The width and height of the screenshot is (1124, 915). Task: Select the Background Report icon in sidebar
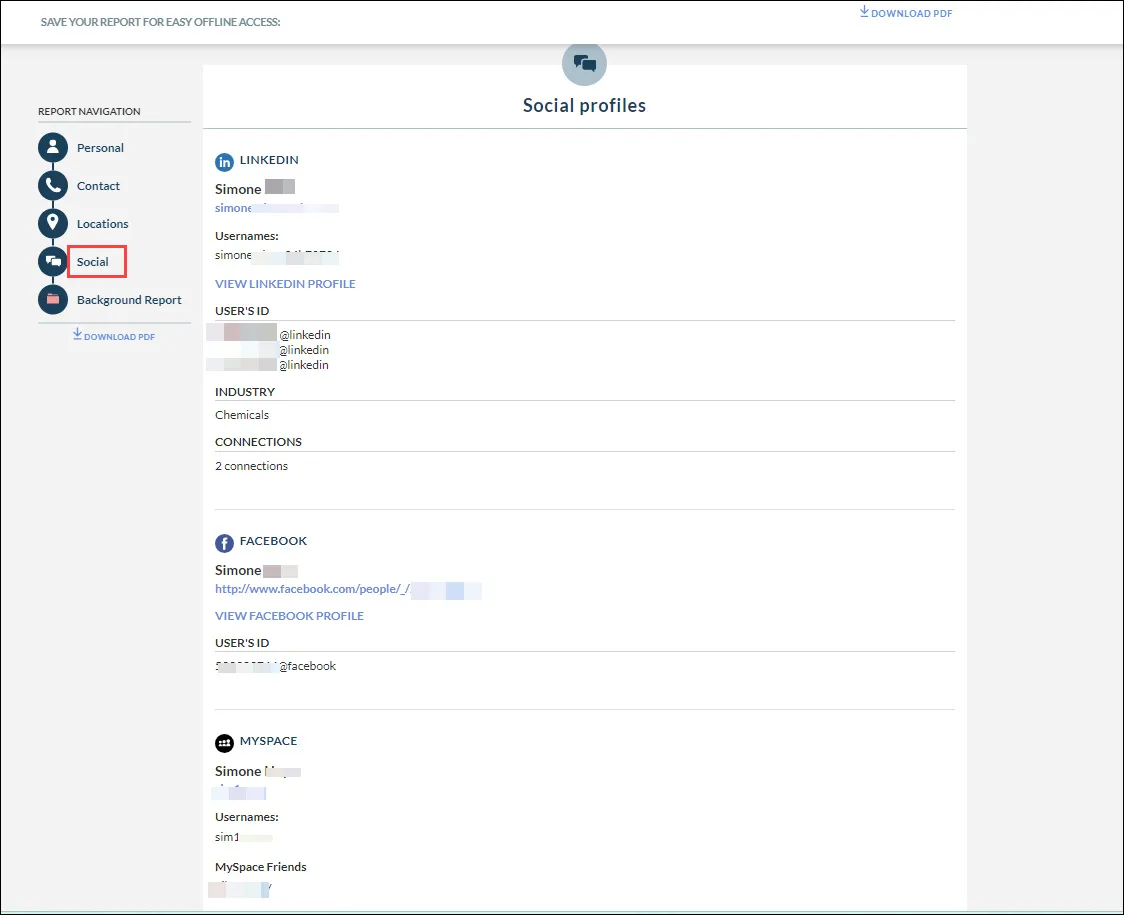point(53,299)
